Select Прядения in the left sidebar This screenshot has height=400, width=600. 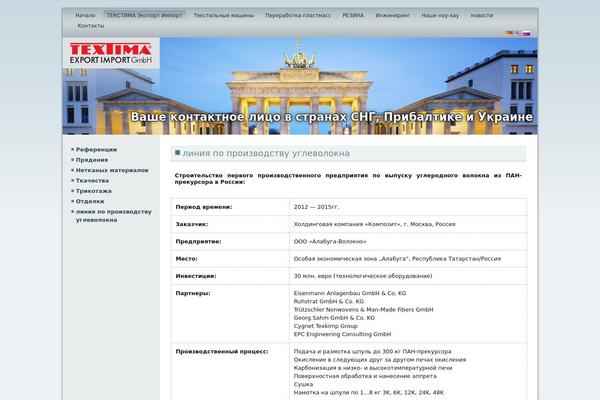click(92, 159)
